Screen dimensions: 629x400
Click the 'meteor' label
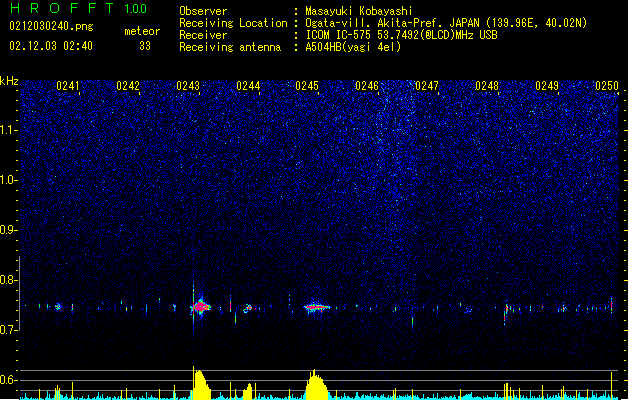[142, 31]
